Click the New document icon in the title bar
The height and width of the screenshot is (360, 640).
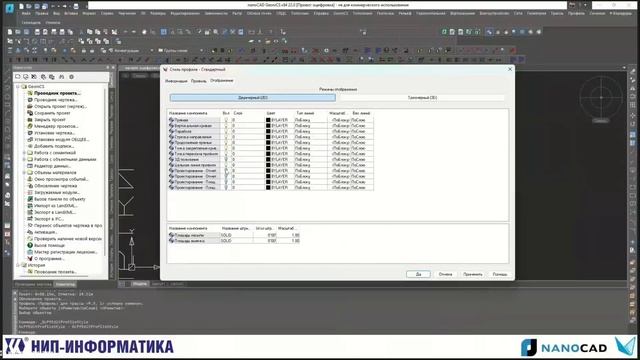click(21, 6)
